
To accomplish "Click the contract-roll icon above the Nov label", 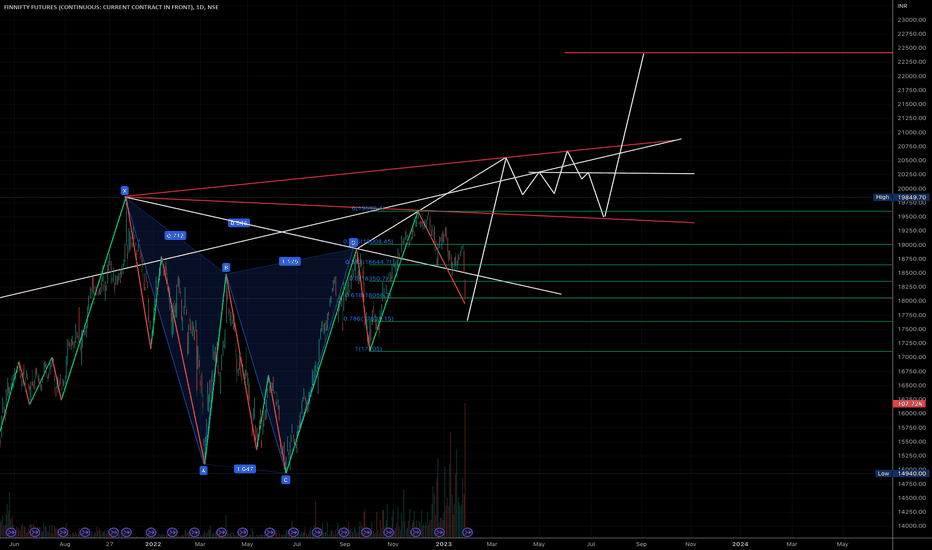I will (388, 532).
